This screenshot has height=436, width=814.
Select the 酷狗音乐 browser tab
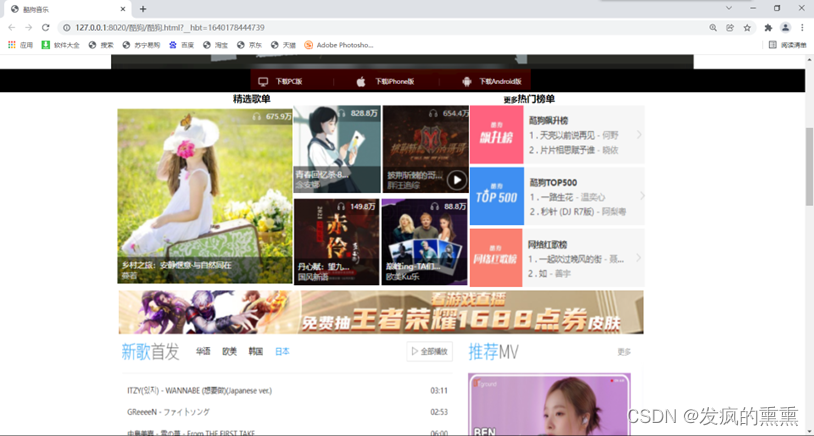click(65, 9)
